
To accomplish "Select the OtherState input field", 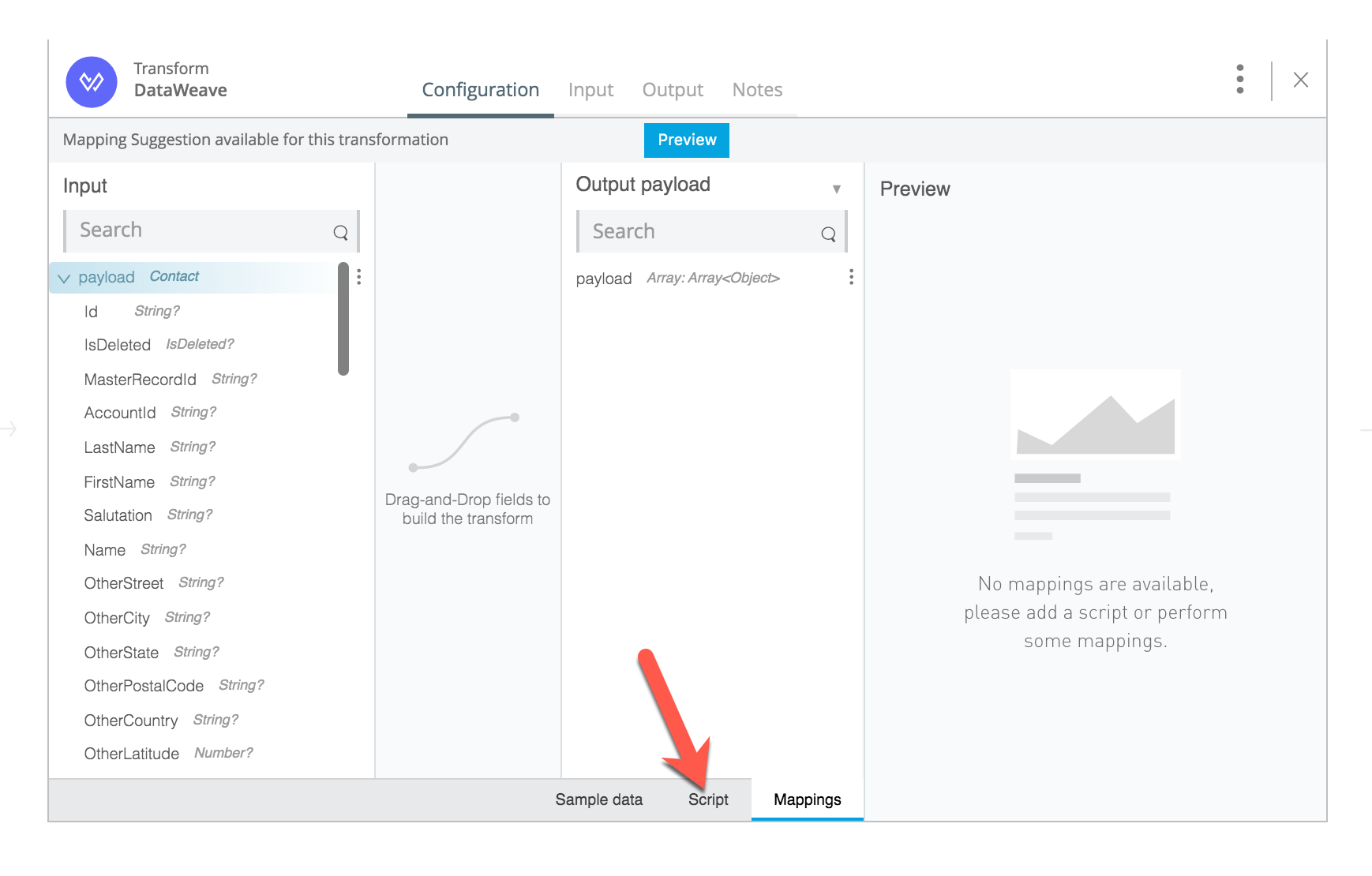I will coord(152,653).
